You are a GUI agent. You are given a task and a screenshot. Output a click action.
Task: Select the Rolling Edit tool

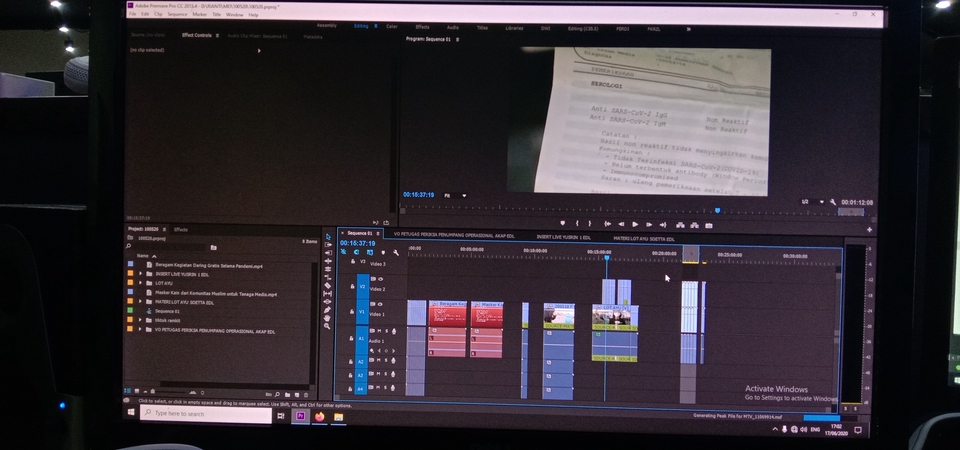[x=328, y=269]
